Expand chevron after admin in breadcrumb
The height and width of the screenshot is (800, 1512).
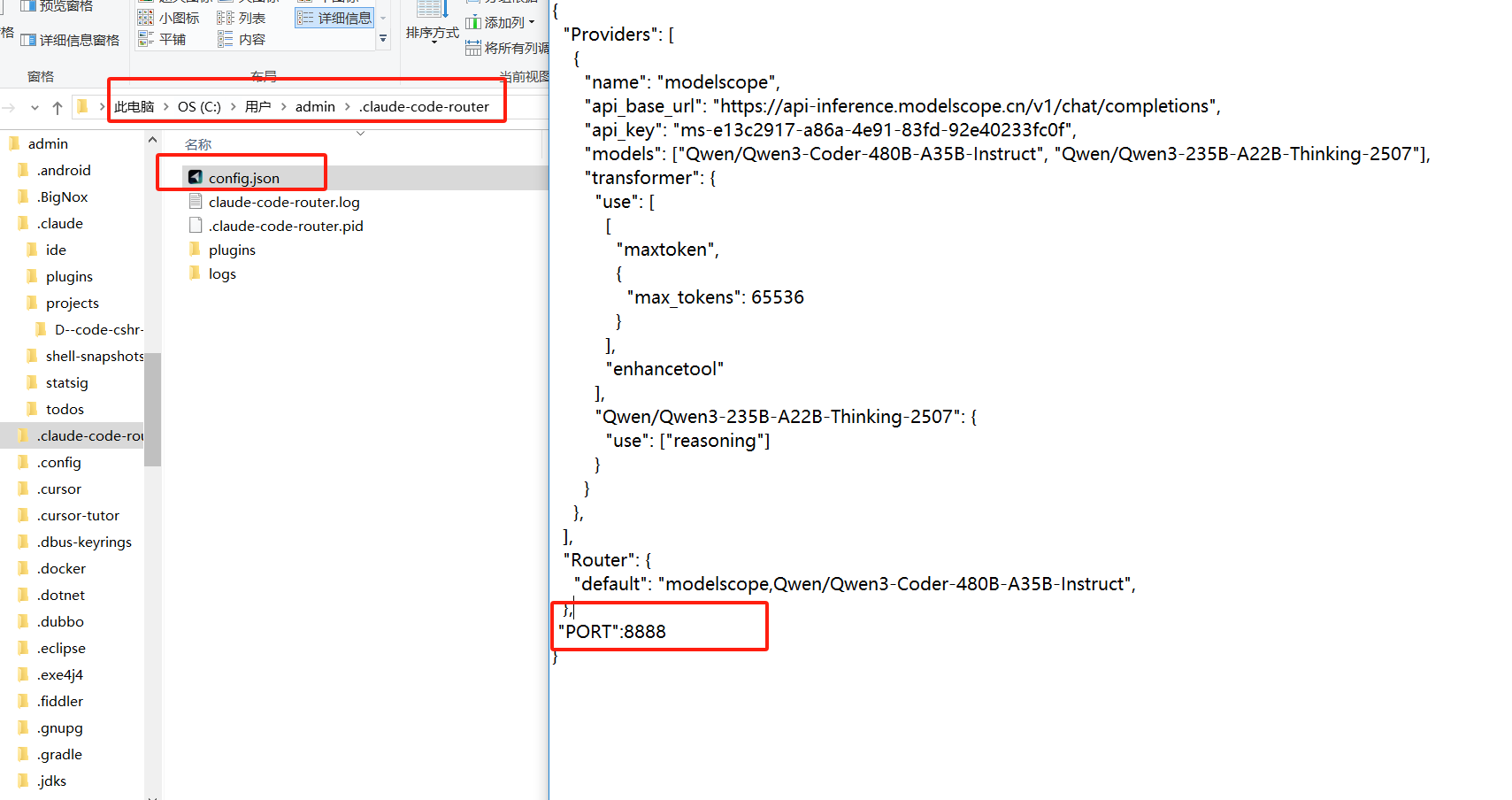coord(347,106)
